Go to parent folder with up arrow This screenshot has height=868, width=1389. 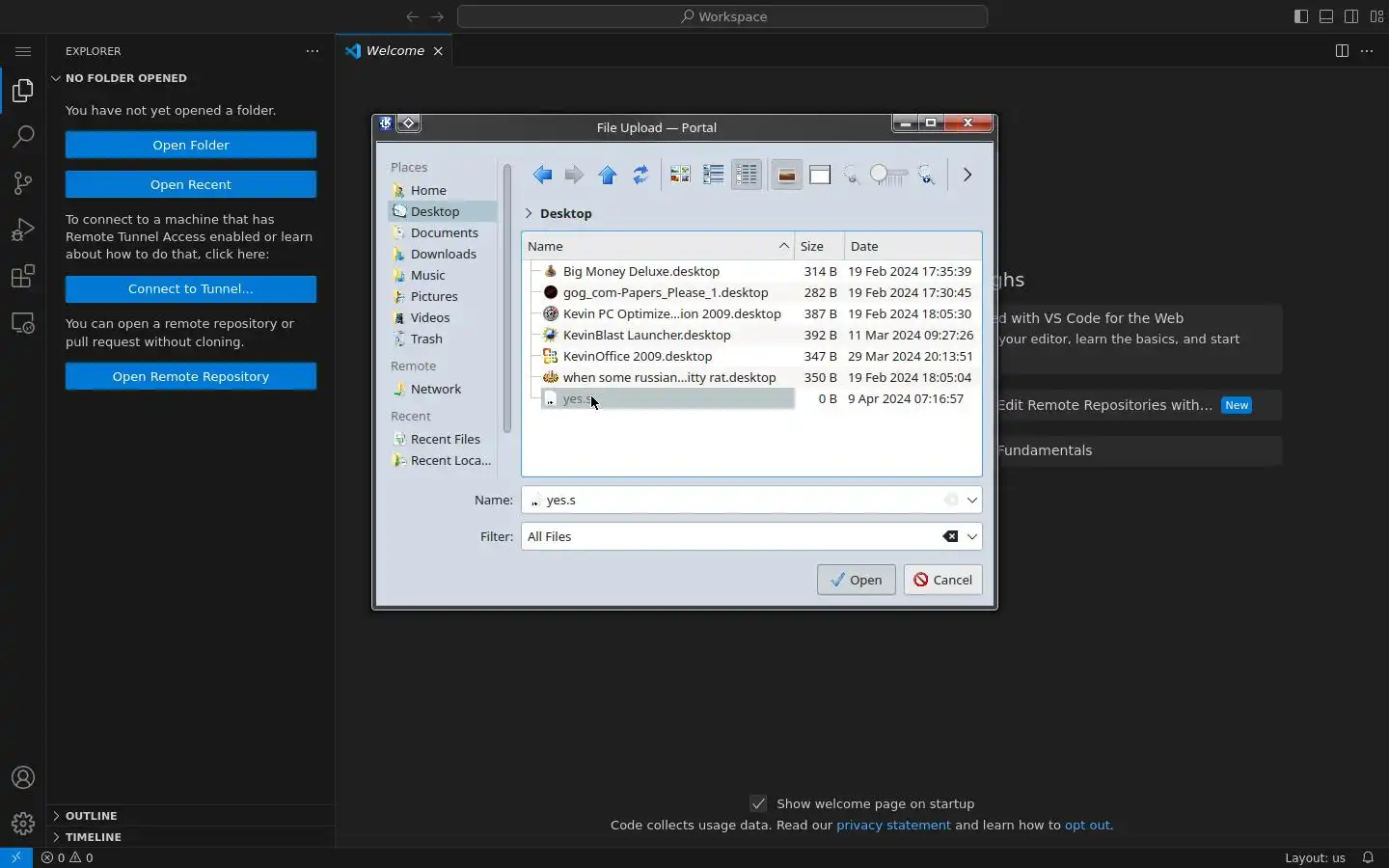(x=608, y=175)
